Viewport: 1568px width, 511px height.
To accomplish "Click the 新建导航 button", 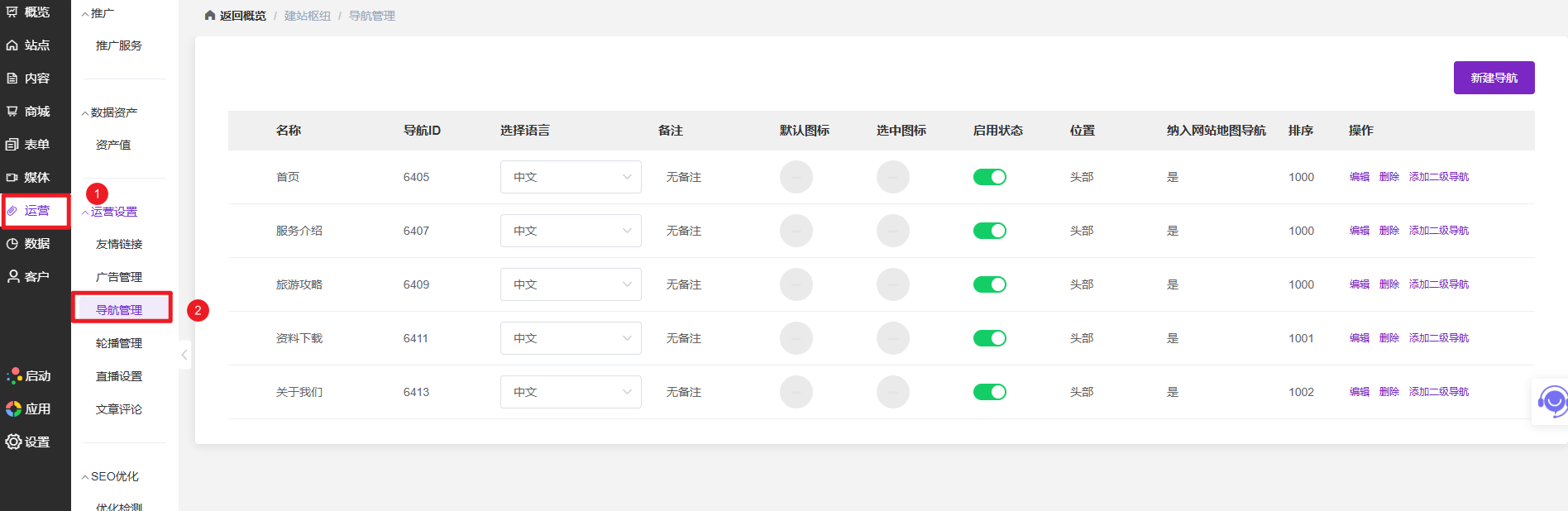I will point(1494,78).
